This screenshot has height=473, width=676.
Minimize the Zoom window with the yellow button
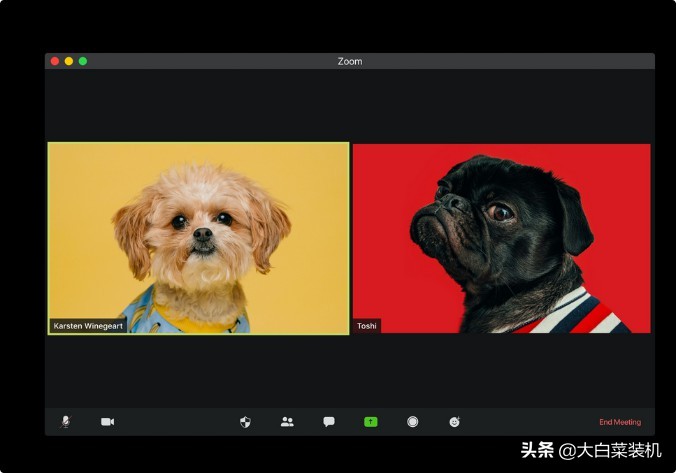69,61
